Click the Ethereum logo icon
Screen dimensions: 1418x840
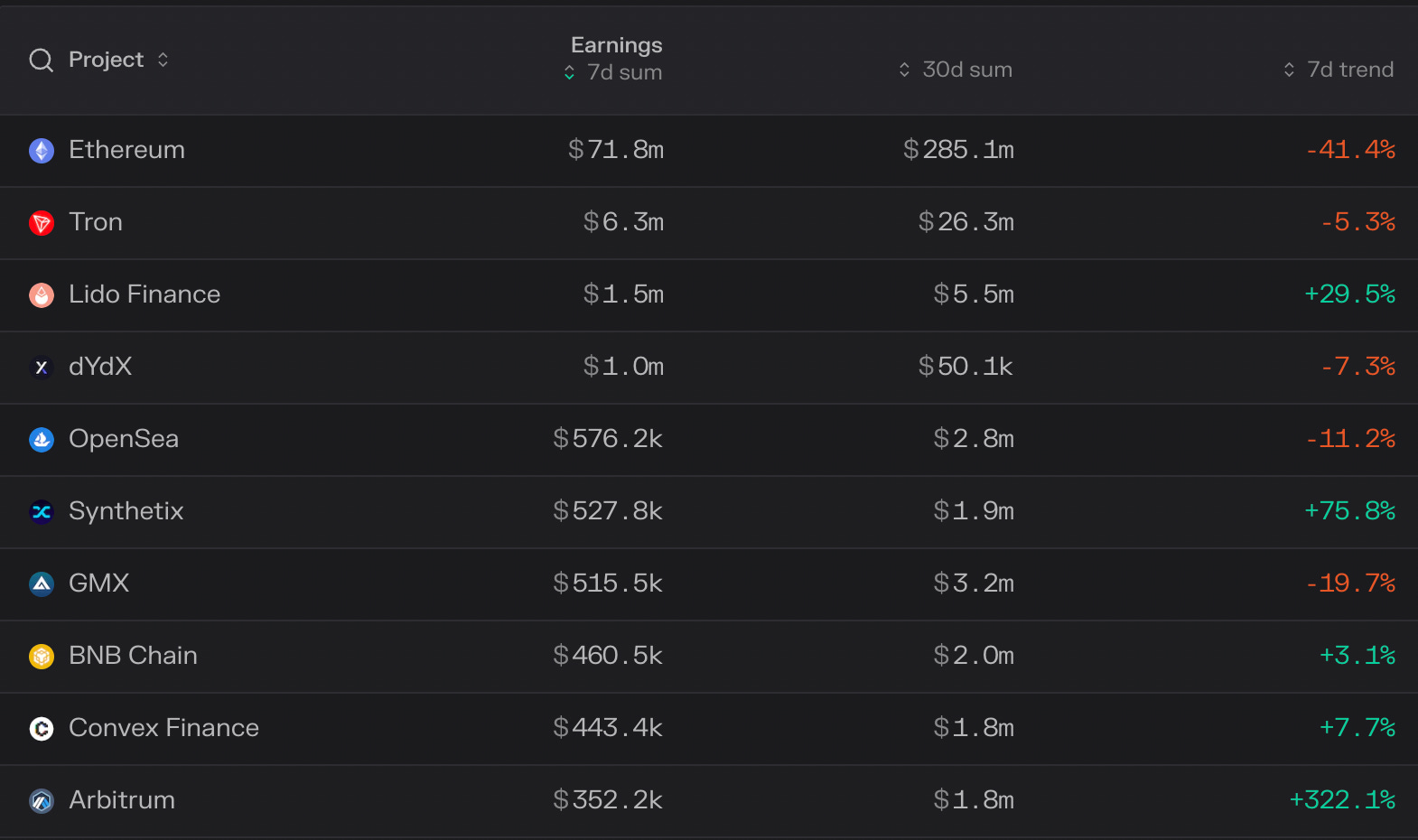pos(42,151)
